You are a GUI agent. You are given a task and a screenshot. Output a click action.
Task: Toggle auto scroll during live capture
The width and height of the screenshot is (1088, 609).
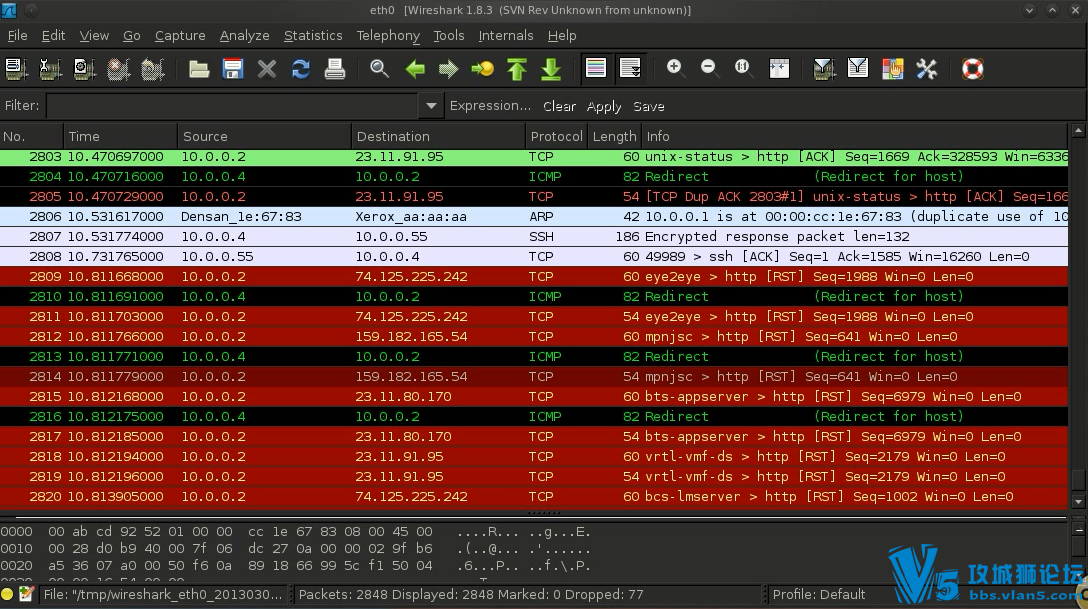pyautogui.click(x=630, y=69)
